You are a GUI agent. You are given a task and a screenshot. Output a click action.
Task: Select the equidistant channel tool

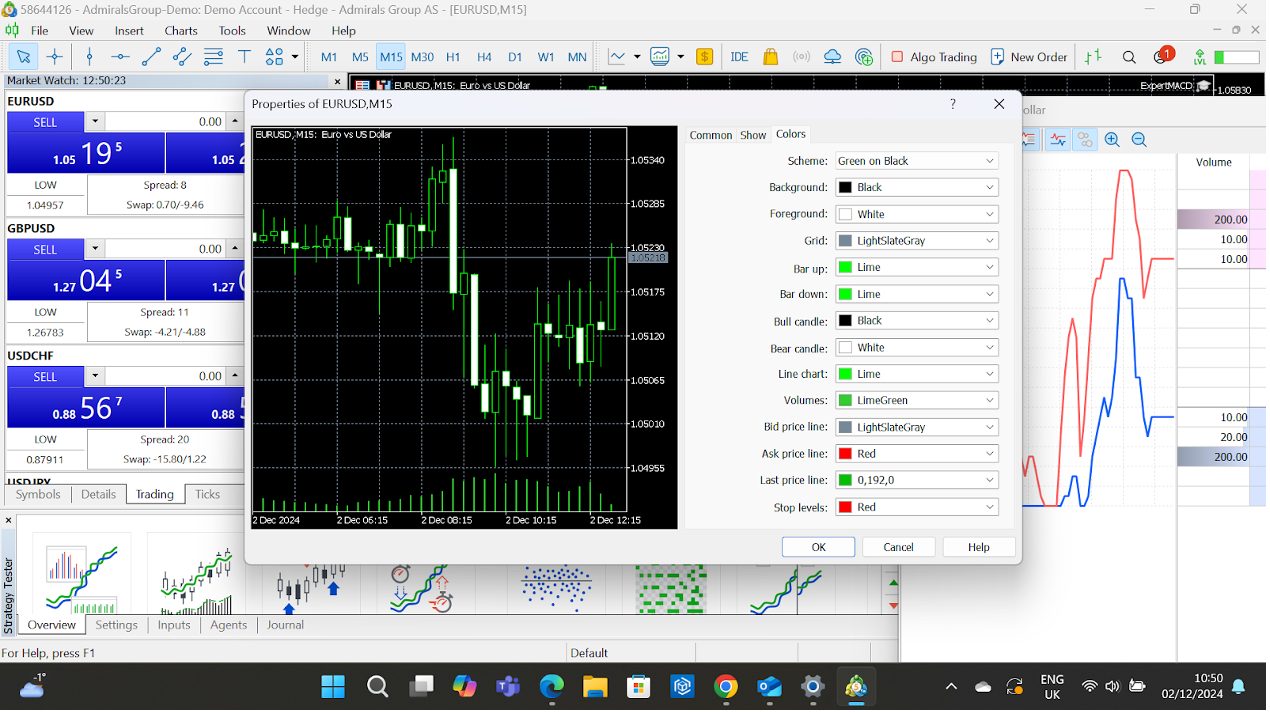183,57
